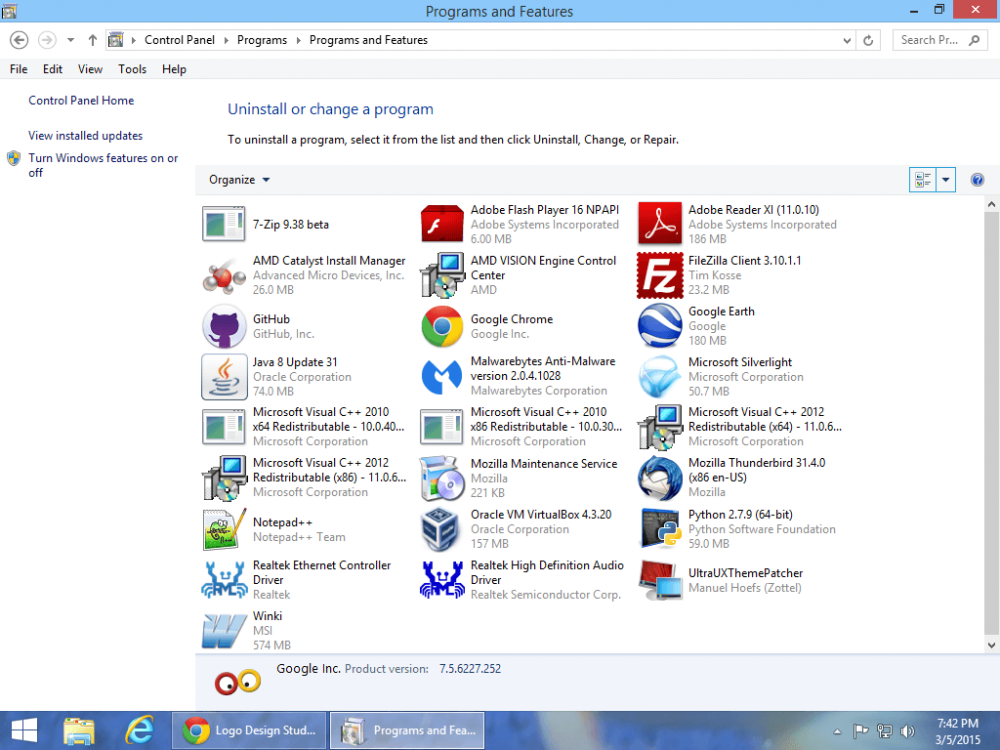
Task: Open the Windows Start button
Action: pos(25,730)
